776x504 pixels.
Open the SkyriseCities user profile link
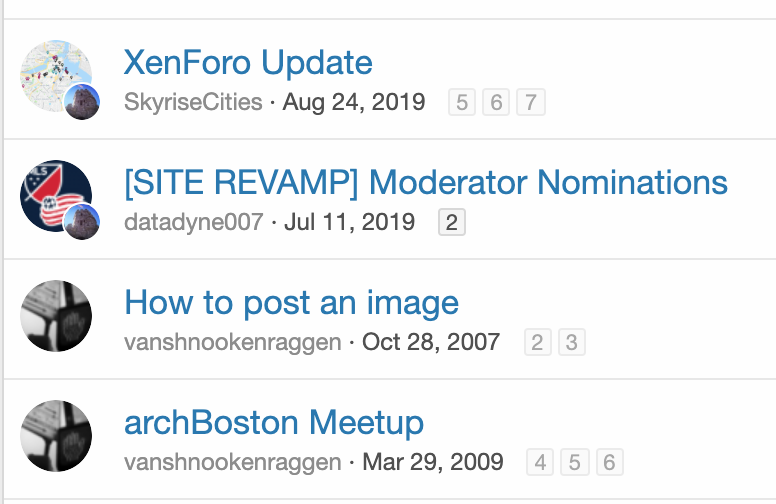(193, 102)
